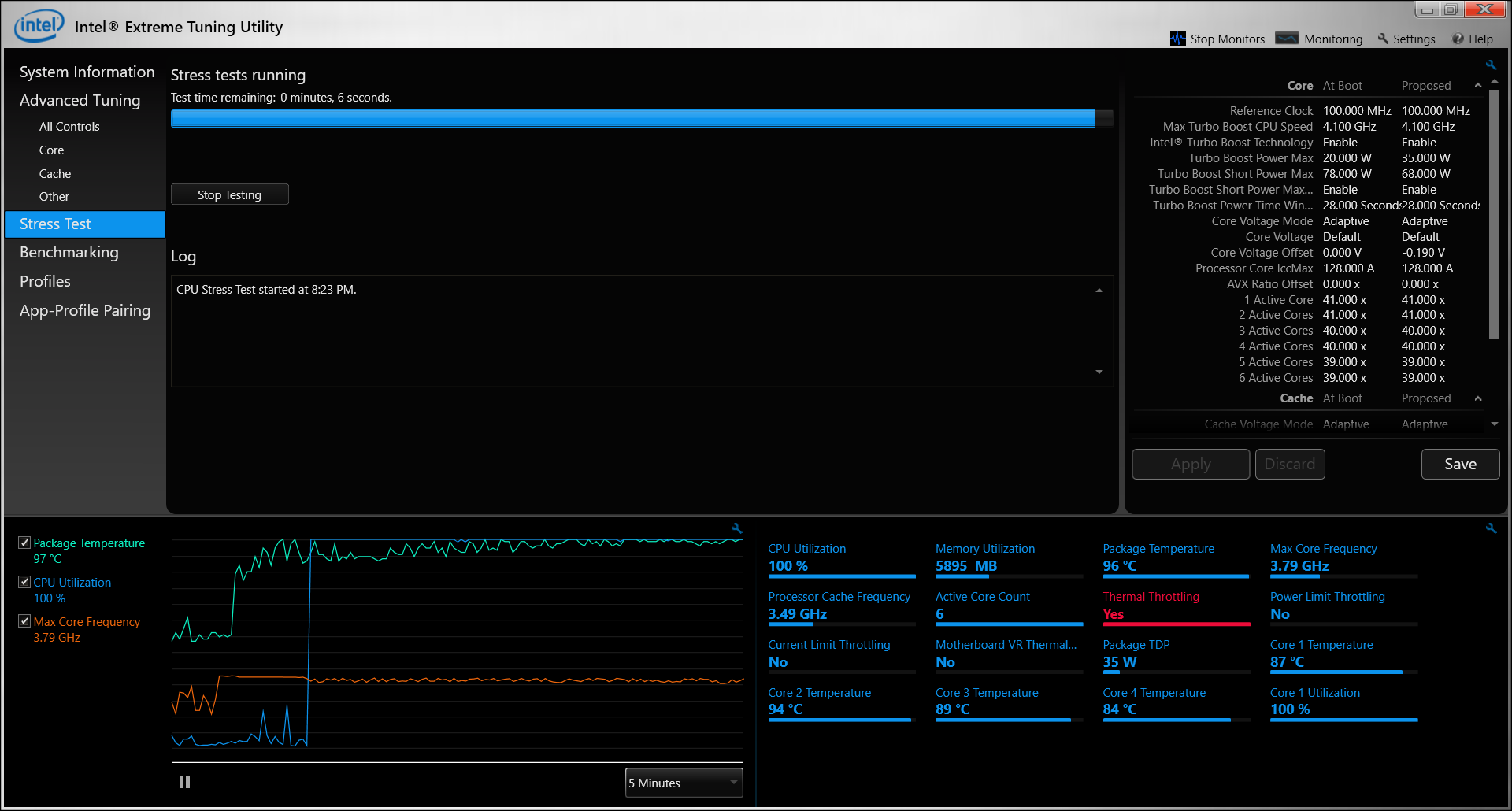Open the 5 Minutes time range dropdown
The width and height of the screenshot is (1512, 811).
(684, 783)
